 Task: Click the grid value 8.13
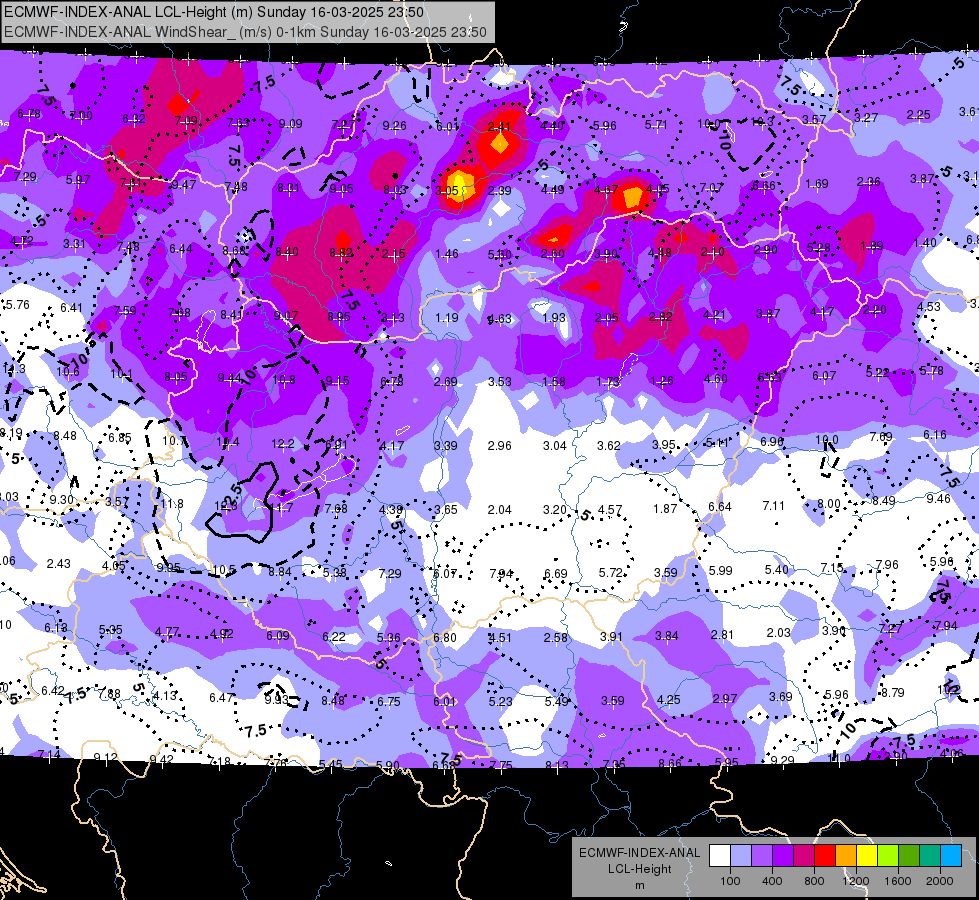coord(557,765)
